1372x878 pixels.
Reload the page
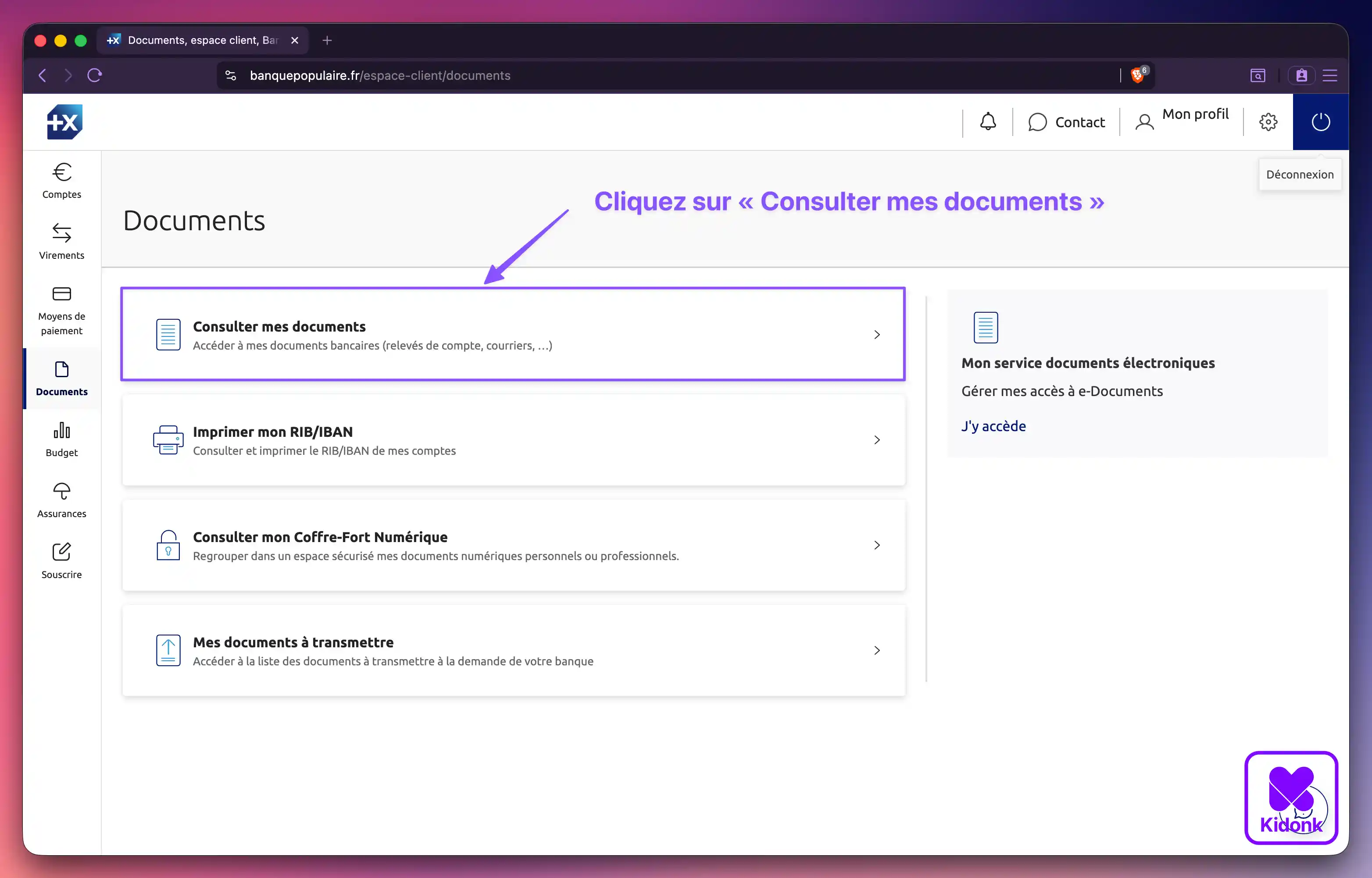[95, 75]
